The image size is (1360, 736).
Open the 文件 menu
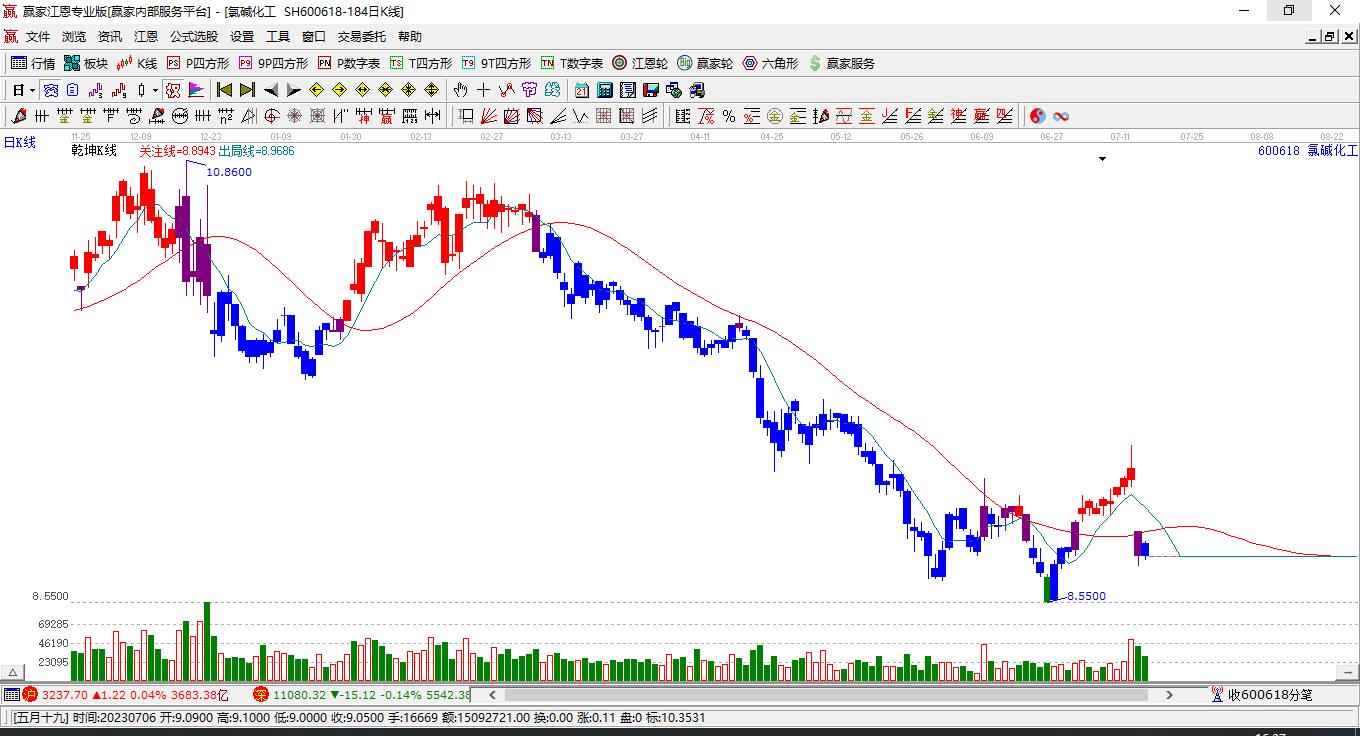(38, 37)
